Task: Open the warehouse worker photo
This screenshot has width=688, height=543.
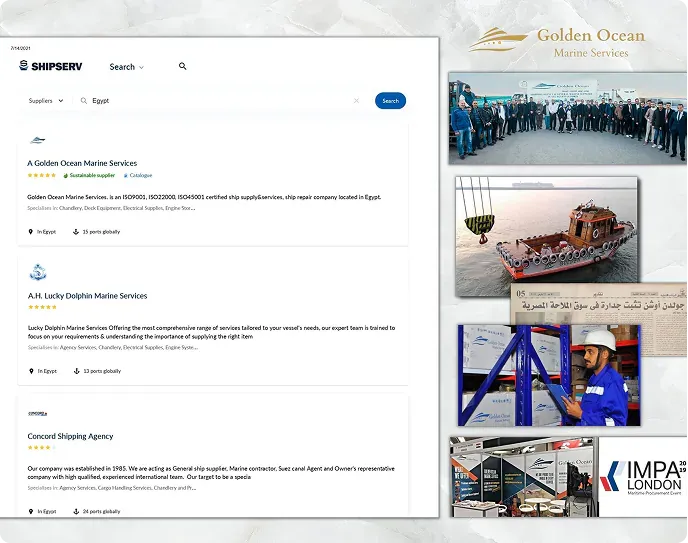Action: pos(549,375)
